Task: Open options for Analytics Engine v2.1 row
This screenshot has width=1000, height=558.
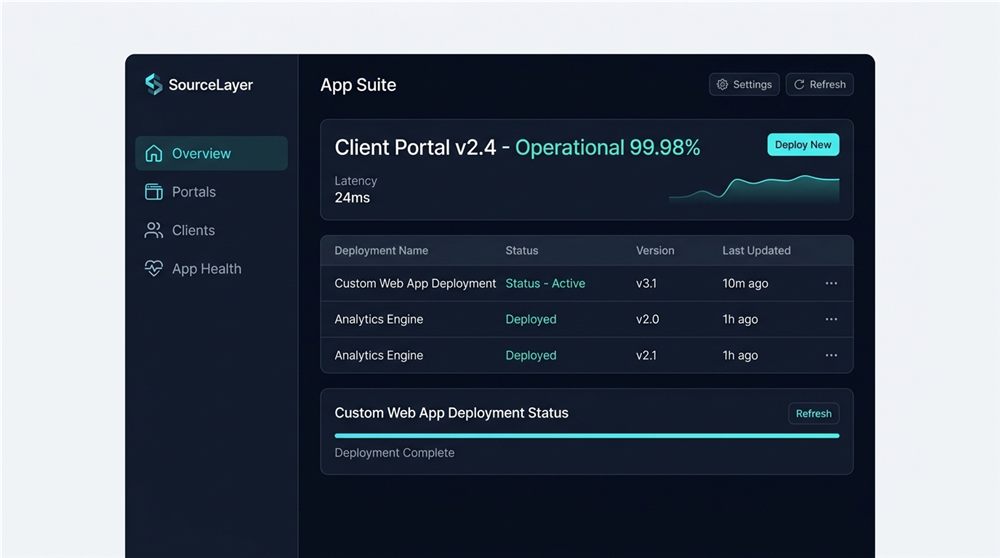Action: point(831,355)
